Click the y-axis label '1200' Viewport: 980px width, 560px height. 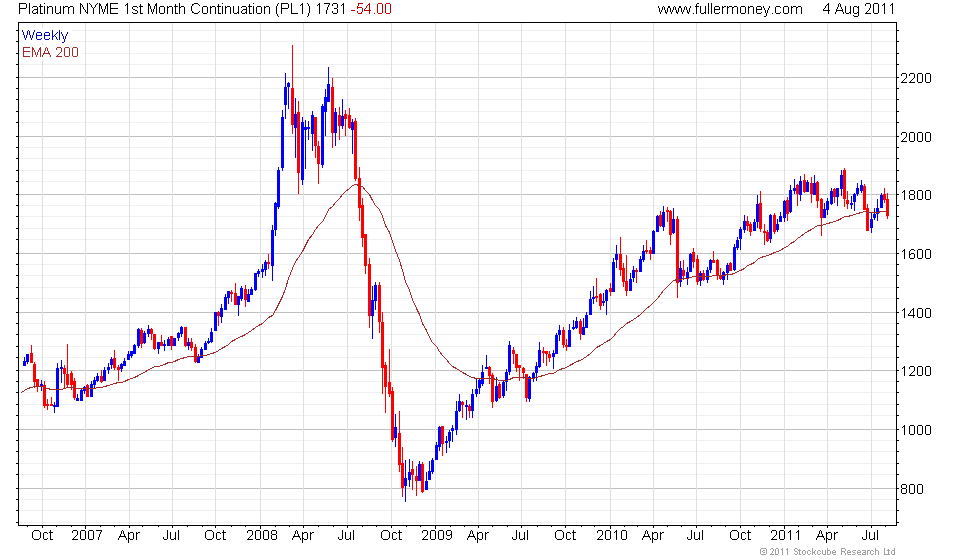916,371
